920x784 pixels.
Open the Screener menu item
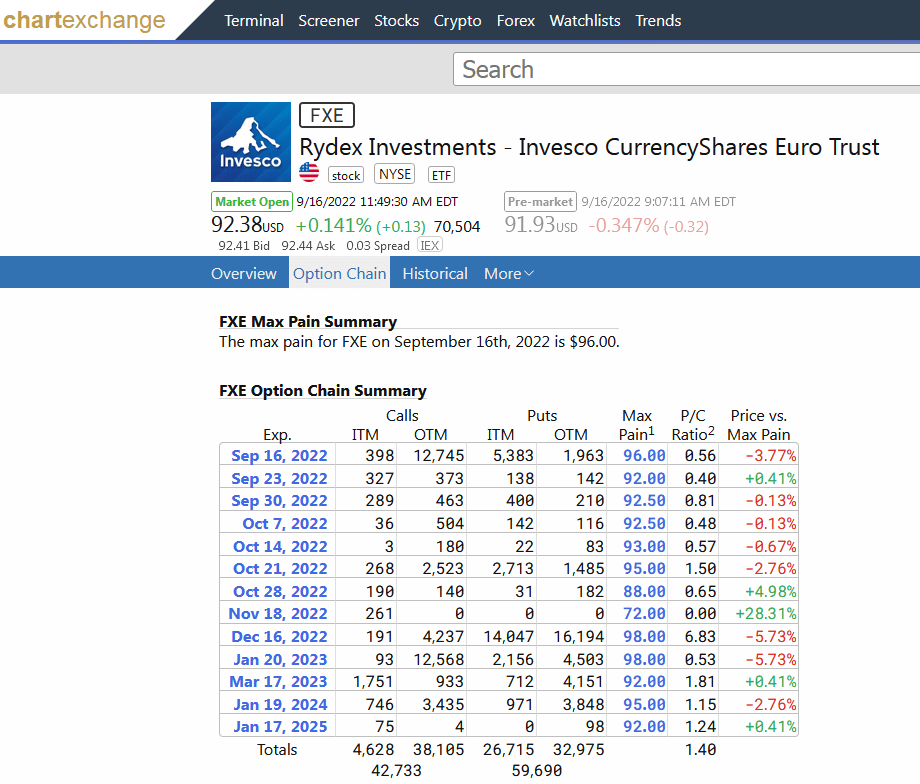tap(328, 20)
